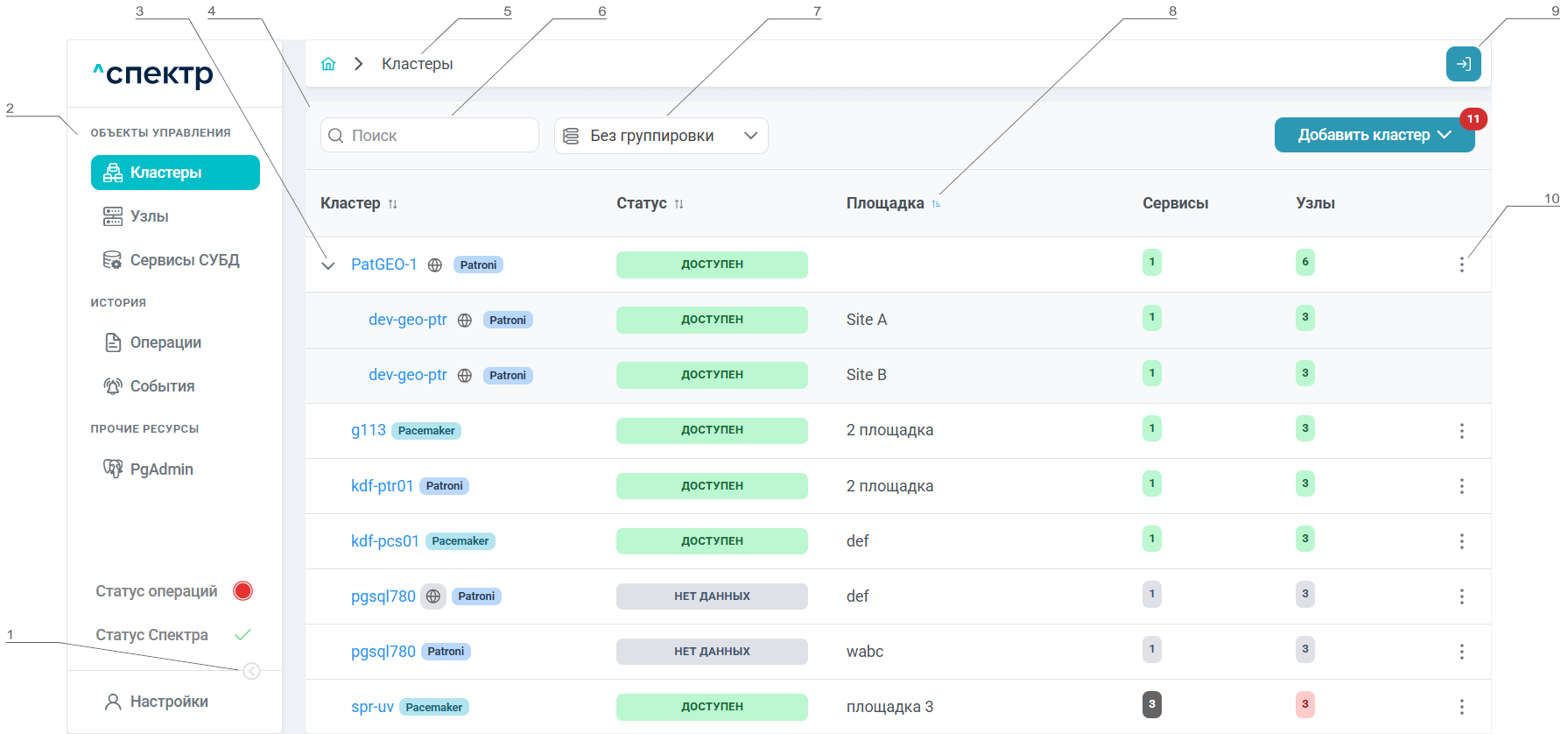Open pgsql780 cluster on wabc site

pos(383,652)
